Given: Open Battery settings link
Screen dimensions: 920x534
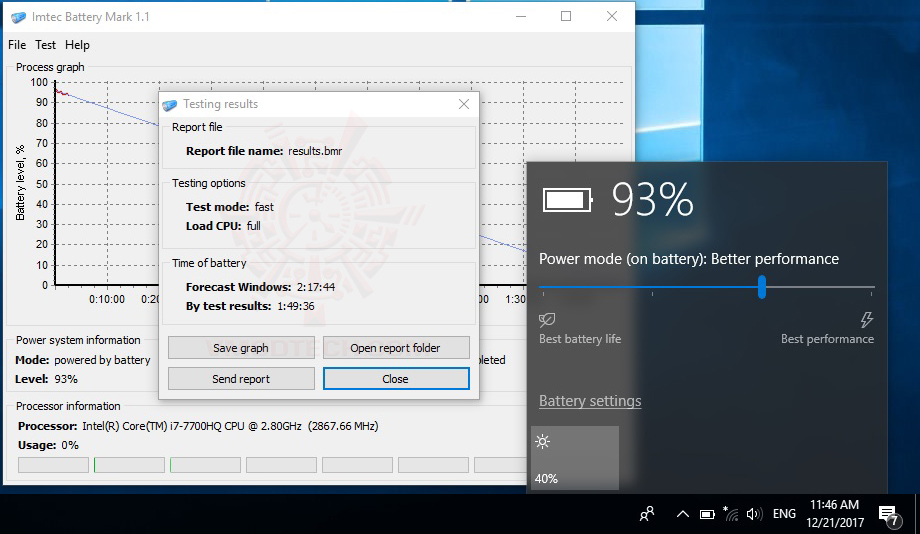Looking at the screenshot, I should click(x=590, y=401).
